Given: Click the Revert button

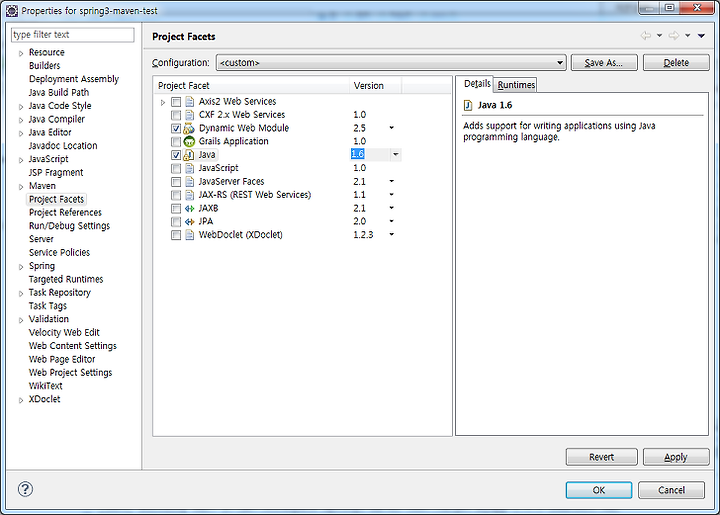Looking at the screenshot, I should click(x=602, y=457).
